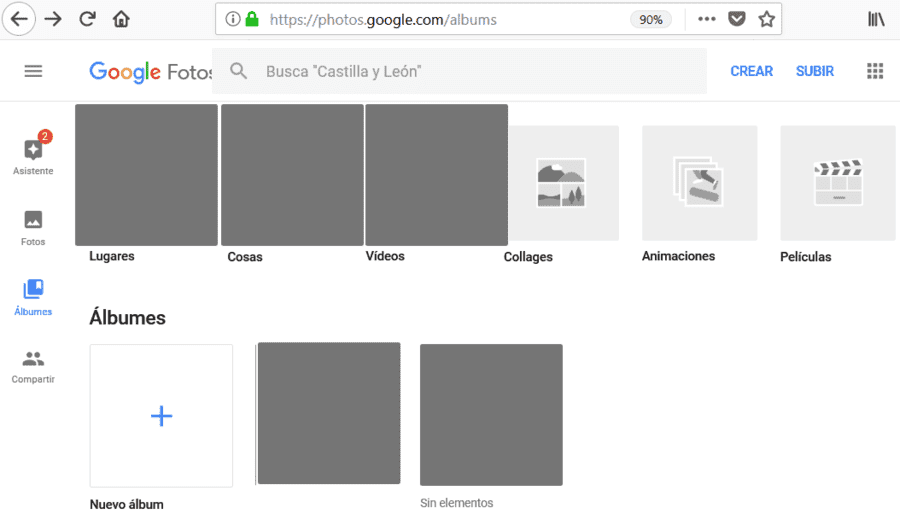
Task: Open Compartir in the sidebar
Action: pos(33,367)
